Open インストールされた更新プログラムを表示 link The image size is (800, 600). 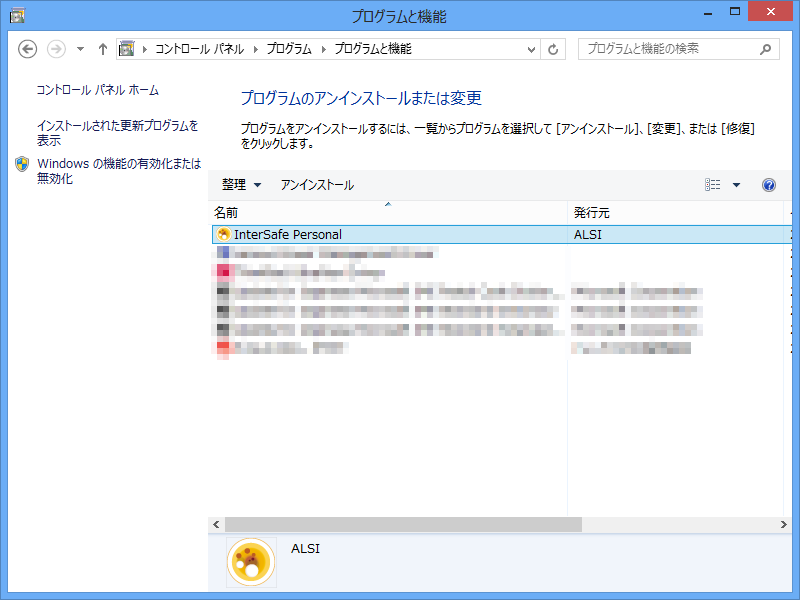coord(117,133)
